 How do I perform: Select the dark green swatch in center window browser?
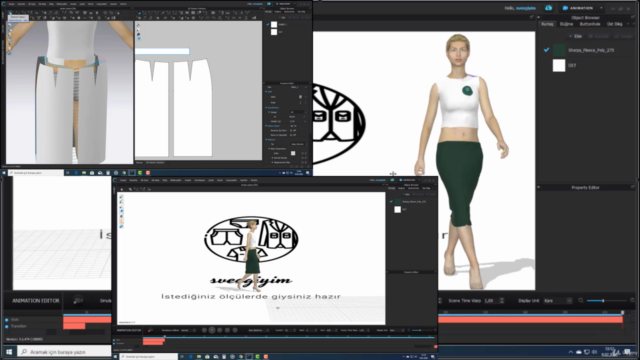click(x=398, y=202)
